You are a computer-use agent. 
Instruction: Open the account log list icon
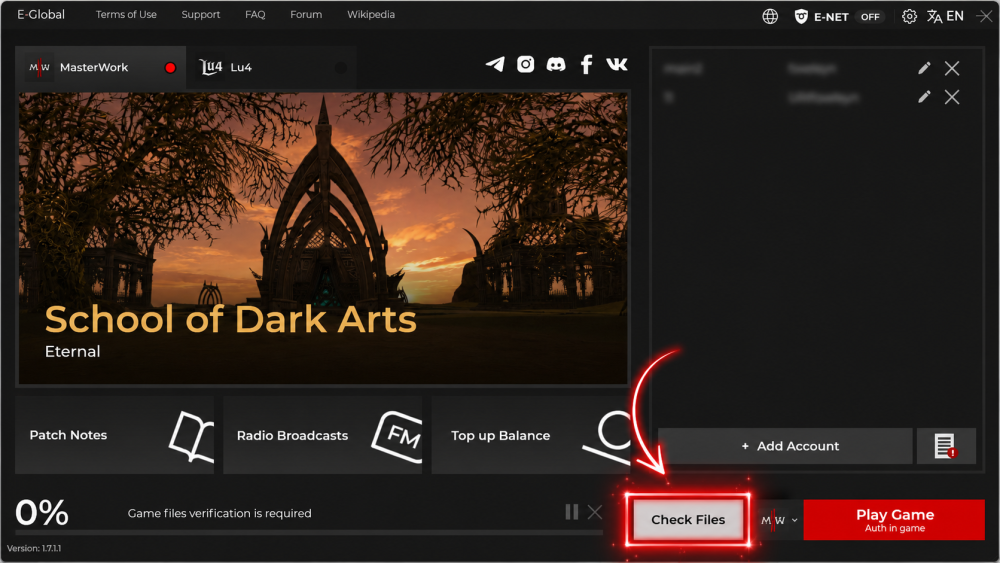click(x=946, y=446)
